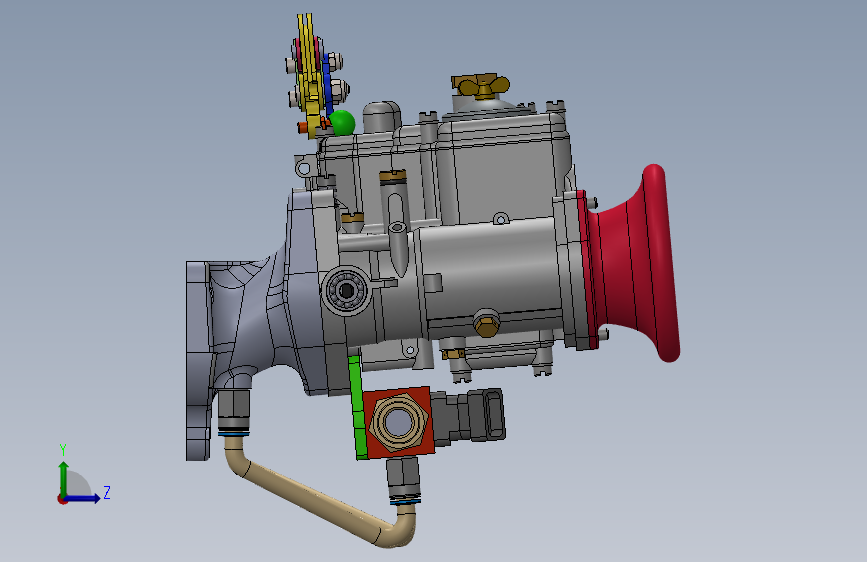Click the green Y axis of the triad
867x562 pixels.
[64, 478]
